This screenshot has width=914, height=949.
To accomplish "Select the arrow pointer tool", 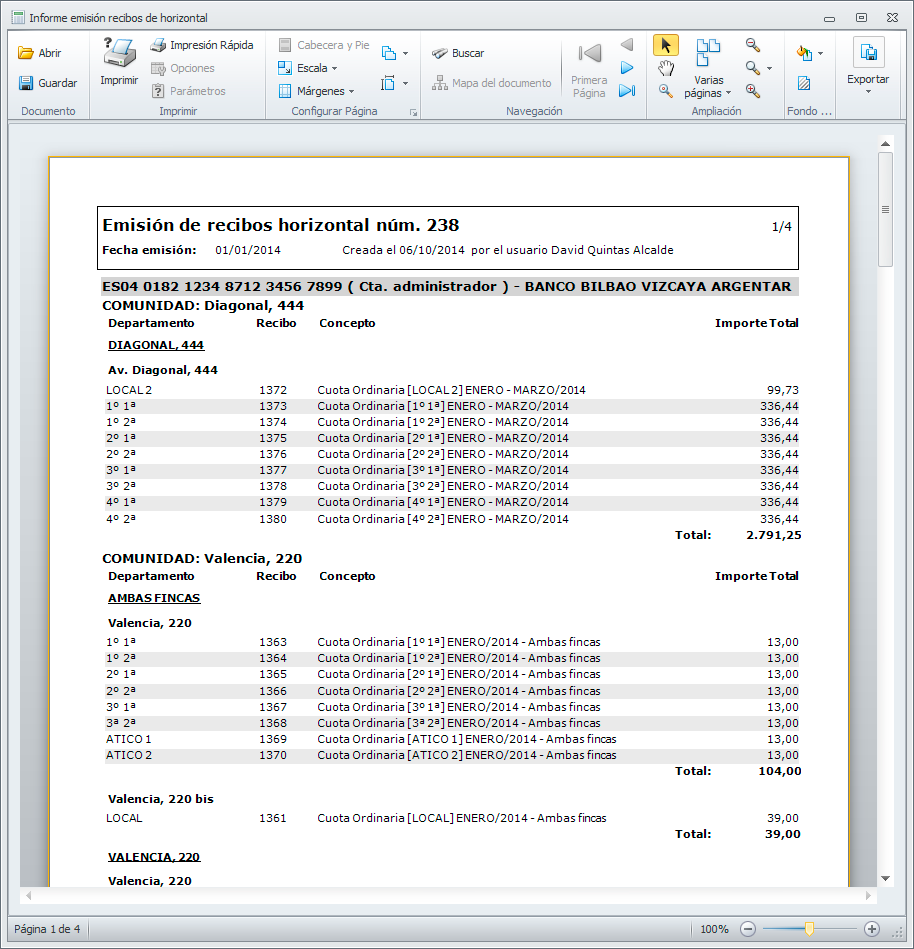I will (x=666, y=45).
